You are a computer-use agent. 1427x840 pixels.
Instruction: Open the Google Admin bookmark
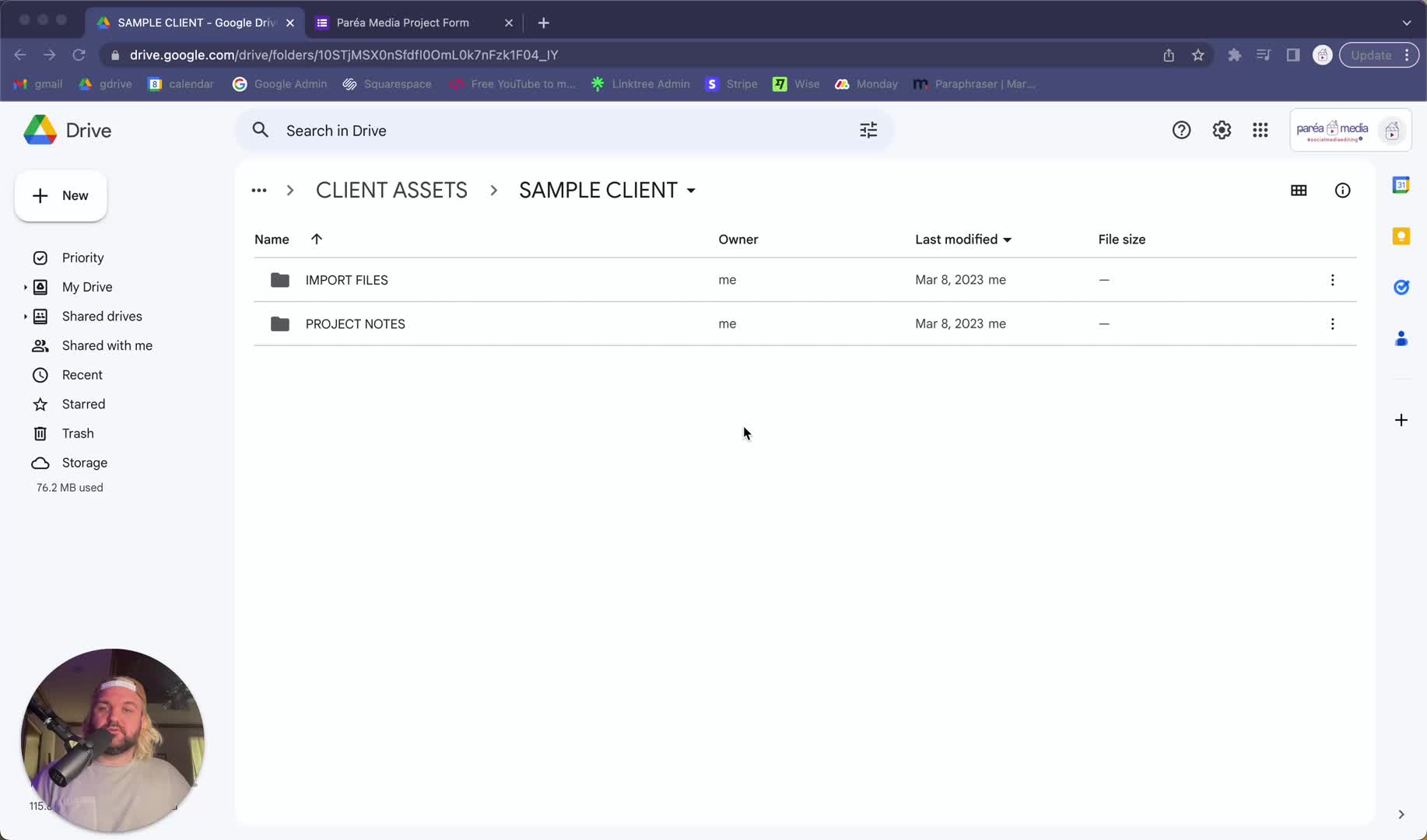279,84
